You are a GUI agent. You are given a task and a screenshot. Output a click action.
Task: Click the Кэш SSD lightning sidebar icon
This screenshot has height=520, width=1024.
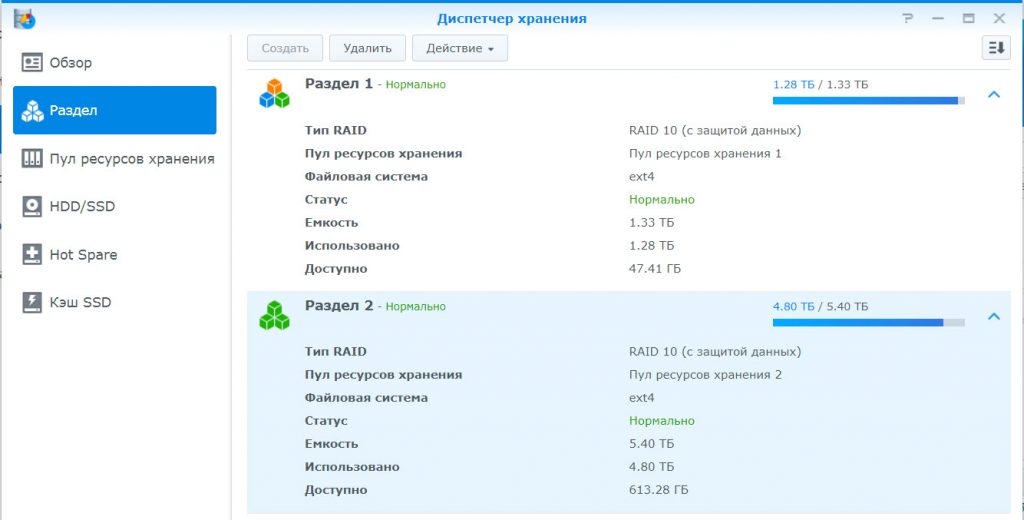point(32,302)
